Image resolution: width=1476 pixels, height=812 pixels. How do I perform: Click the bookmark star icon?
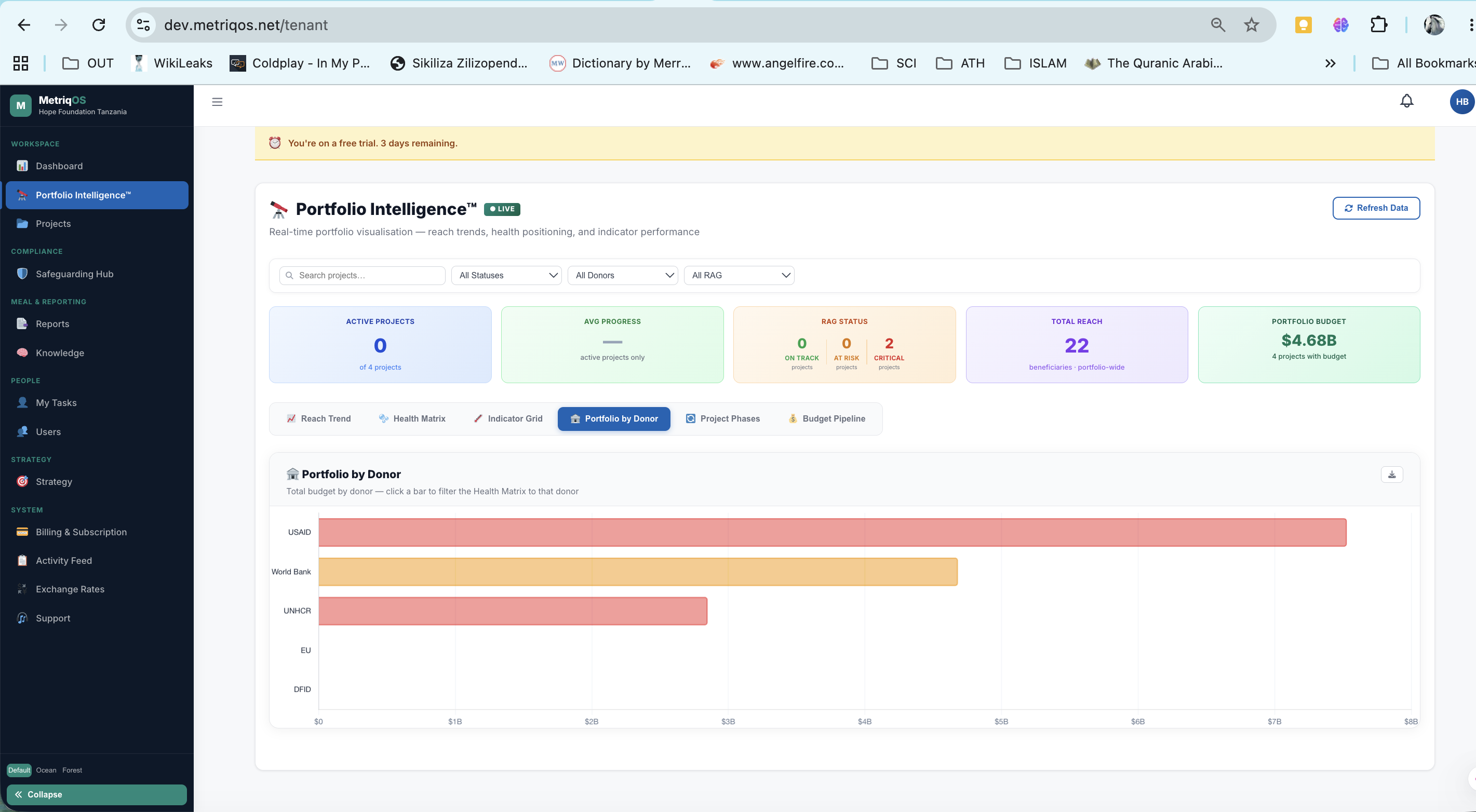coord(1252,24)
